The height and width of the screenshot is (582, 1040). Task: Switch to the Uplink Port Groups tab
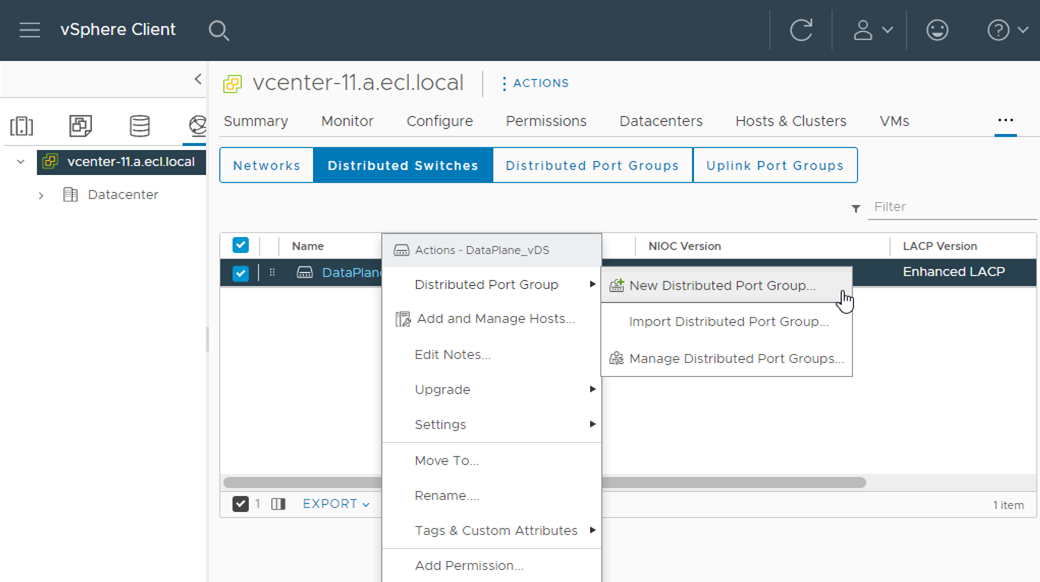click(775, 166)
